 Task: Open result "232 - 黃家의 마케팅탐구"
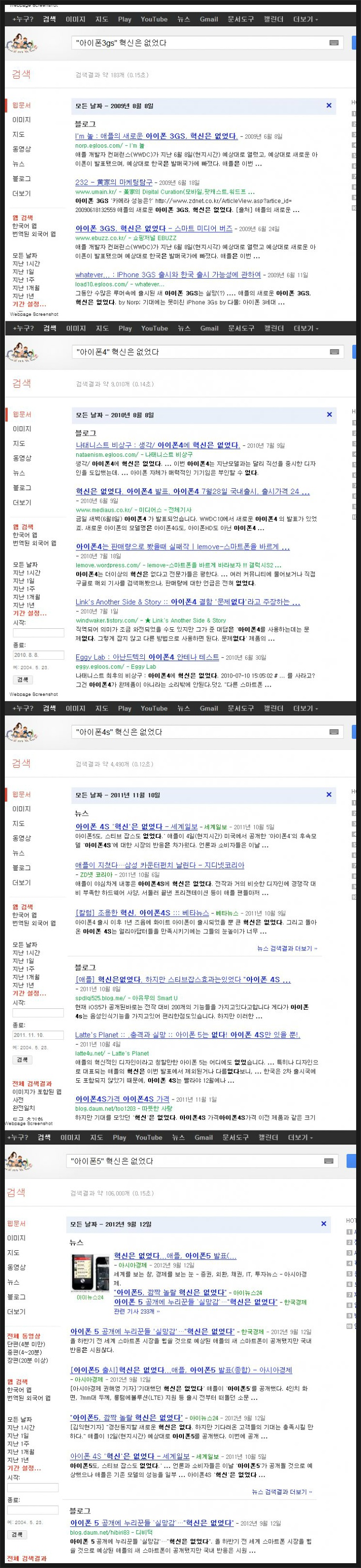pyautogui.click(x=114, y=182)
